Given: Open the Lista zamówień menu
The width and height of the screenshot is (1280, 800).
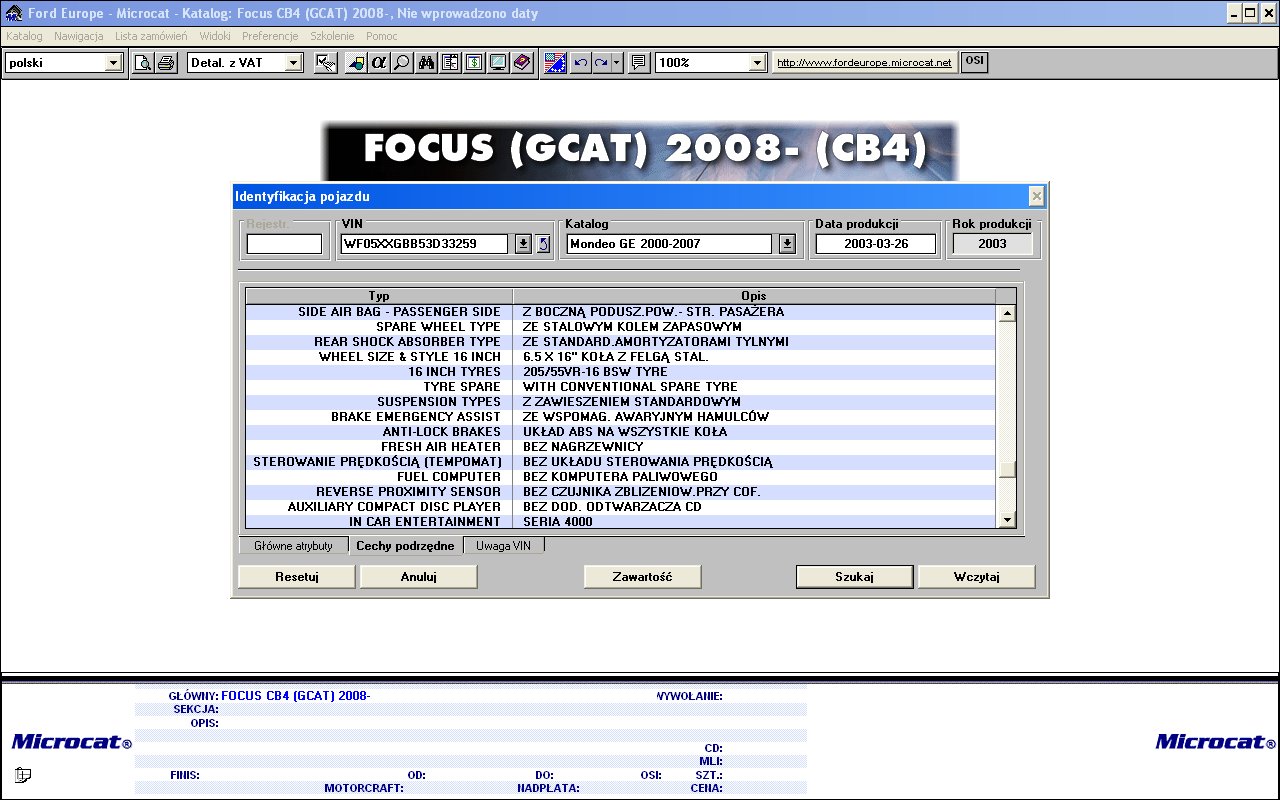Looking at the screenshot, I should click(151, 36).
